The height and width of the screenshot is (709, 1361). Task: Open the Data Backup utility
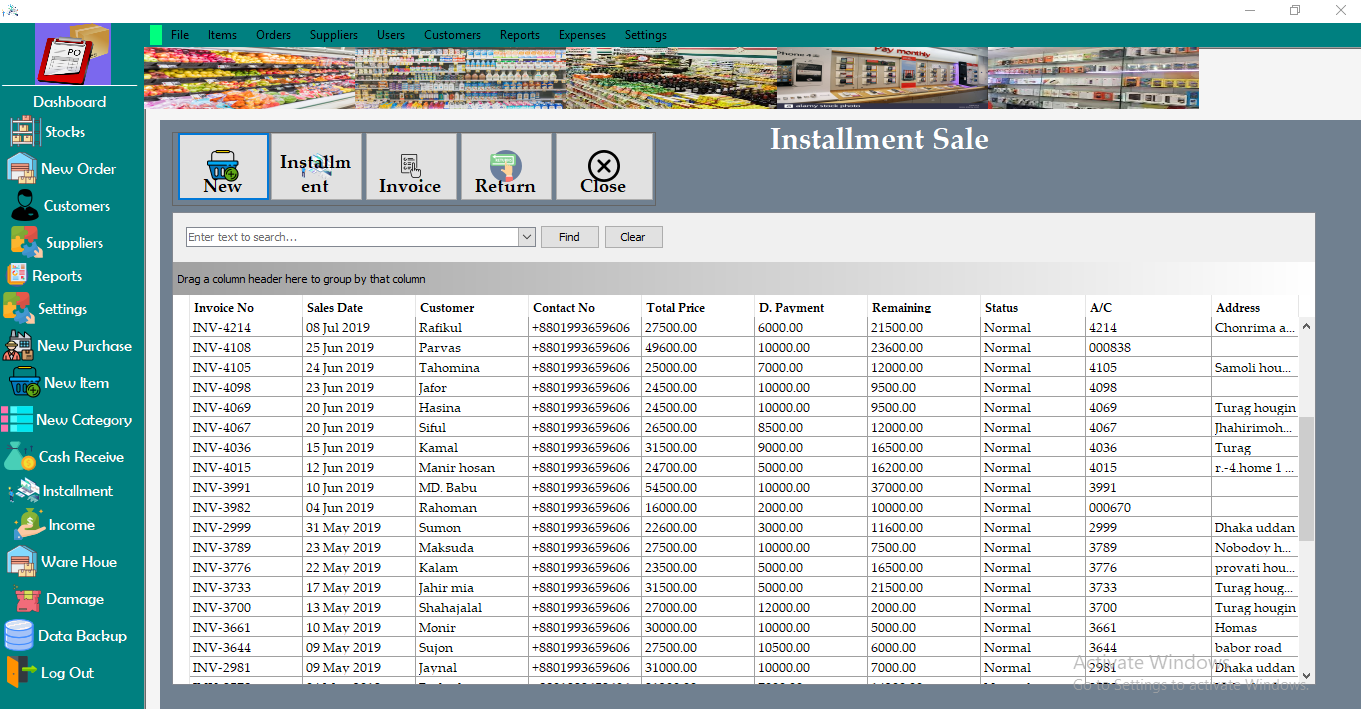point(77,635)
